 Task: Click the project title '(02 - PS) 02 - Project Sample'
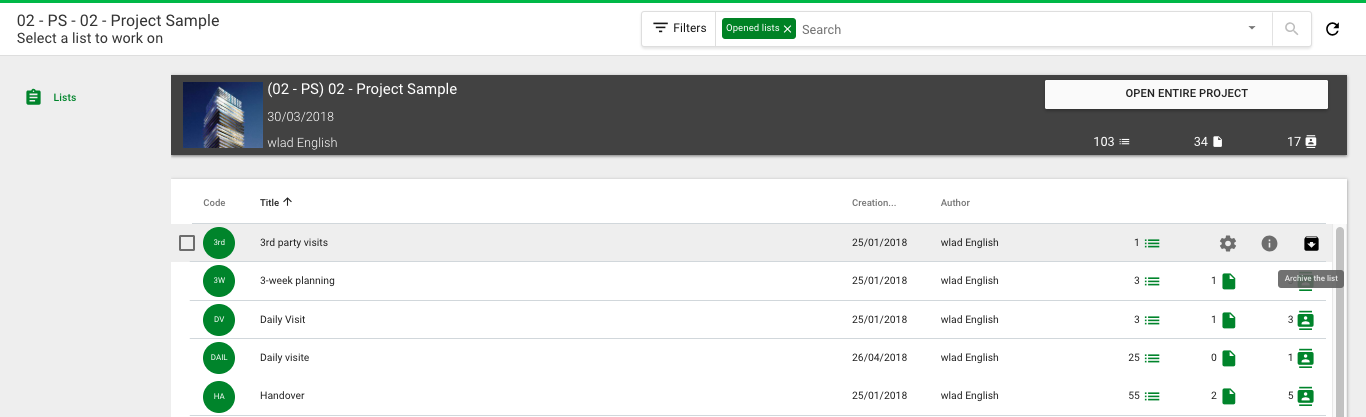[x=362, y=89]
